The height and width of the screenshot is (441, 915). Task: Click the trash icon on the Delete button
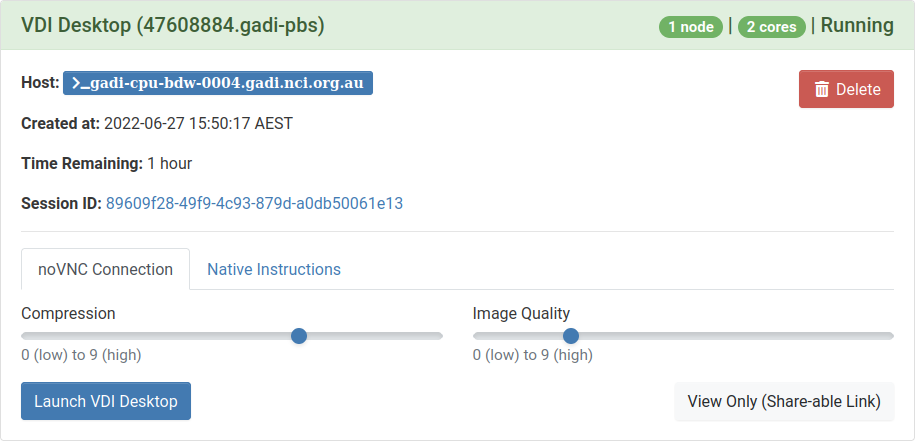click(x=822, y=89)
